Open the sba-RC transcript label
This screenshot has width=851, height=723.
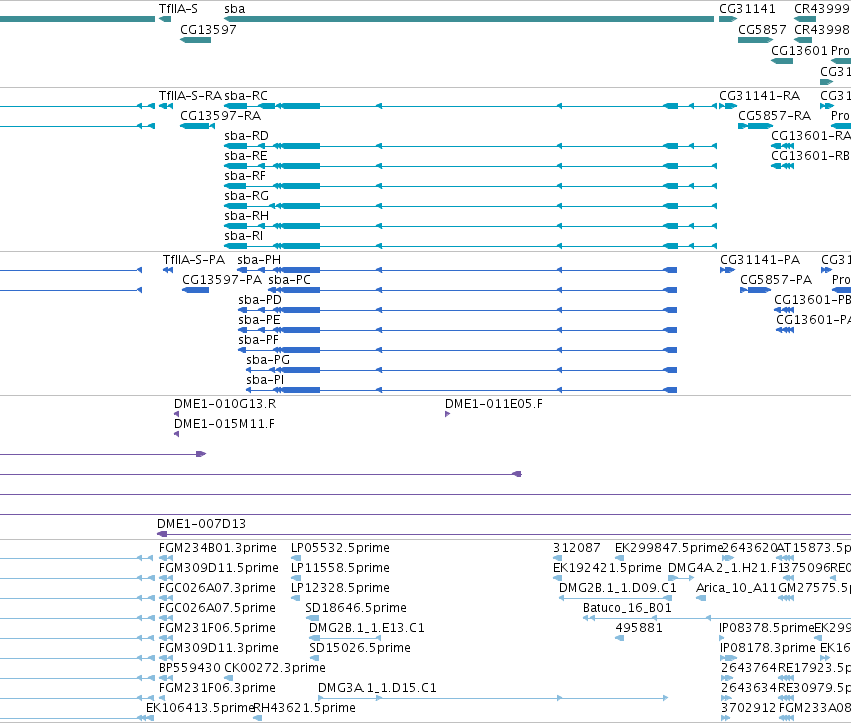click(246, 96)
